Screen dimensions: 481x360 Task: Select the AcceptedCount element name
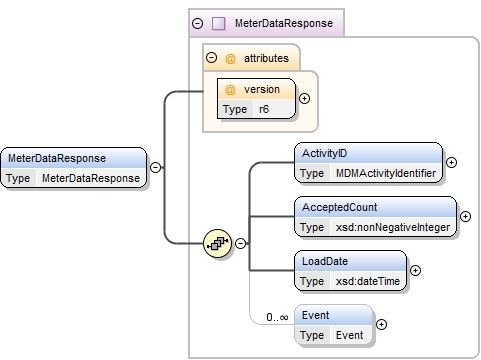[x=339, y=207]
